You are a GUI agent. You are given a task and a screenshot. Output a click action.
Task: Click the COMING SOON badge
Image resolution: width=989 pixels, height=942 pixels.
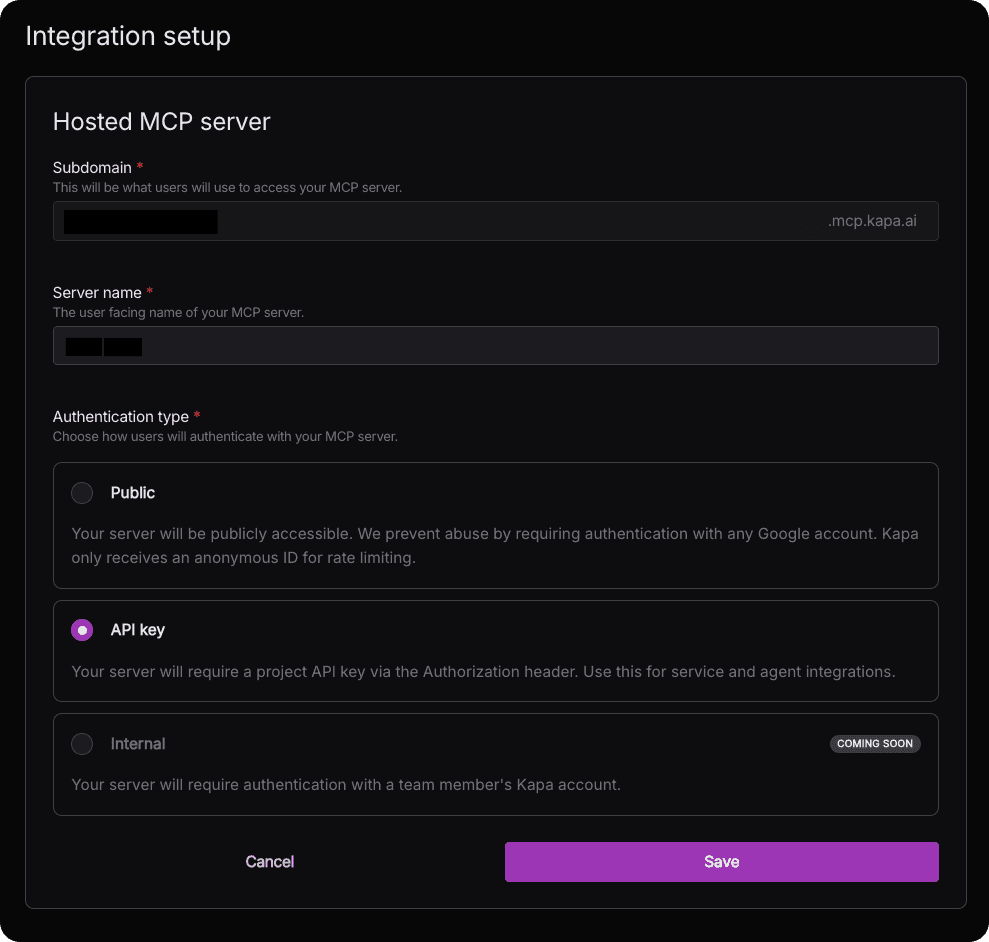point(874,744)
